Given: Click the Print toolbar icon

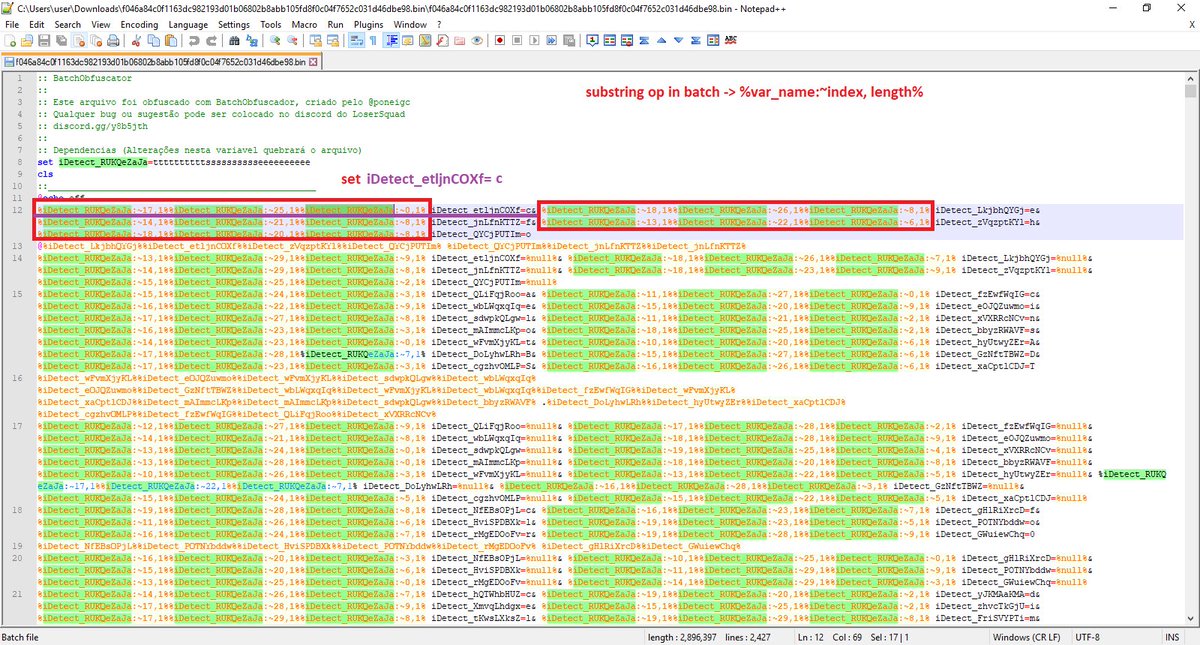Looking at the screenshot, I should coord(113,41).
